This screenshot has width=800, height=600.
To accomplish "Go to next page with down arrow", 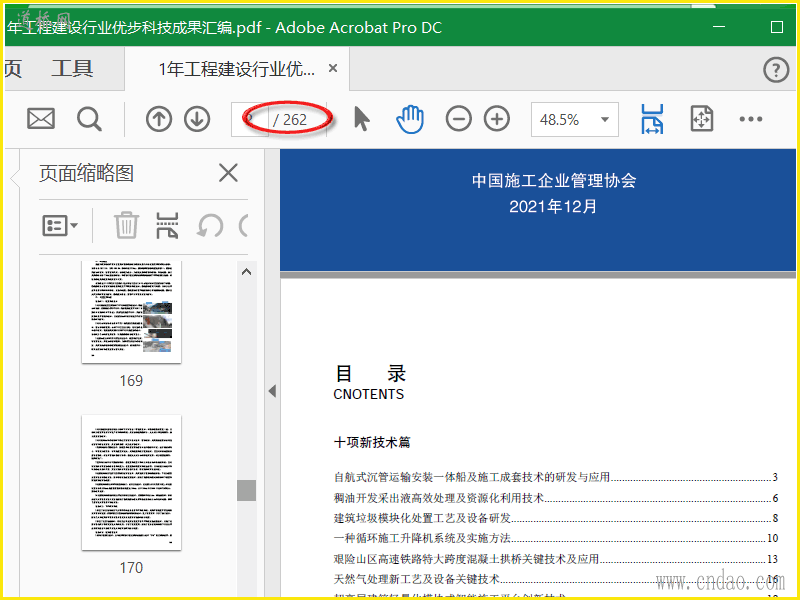I will pos(197,119).
